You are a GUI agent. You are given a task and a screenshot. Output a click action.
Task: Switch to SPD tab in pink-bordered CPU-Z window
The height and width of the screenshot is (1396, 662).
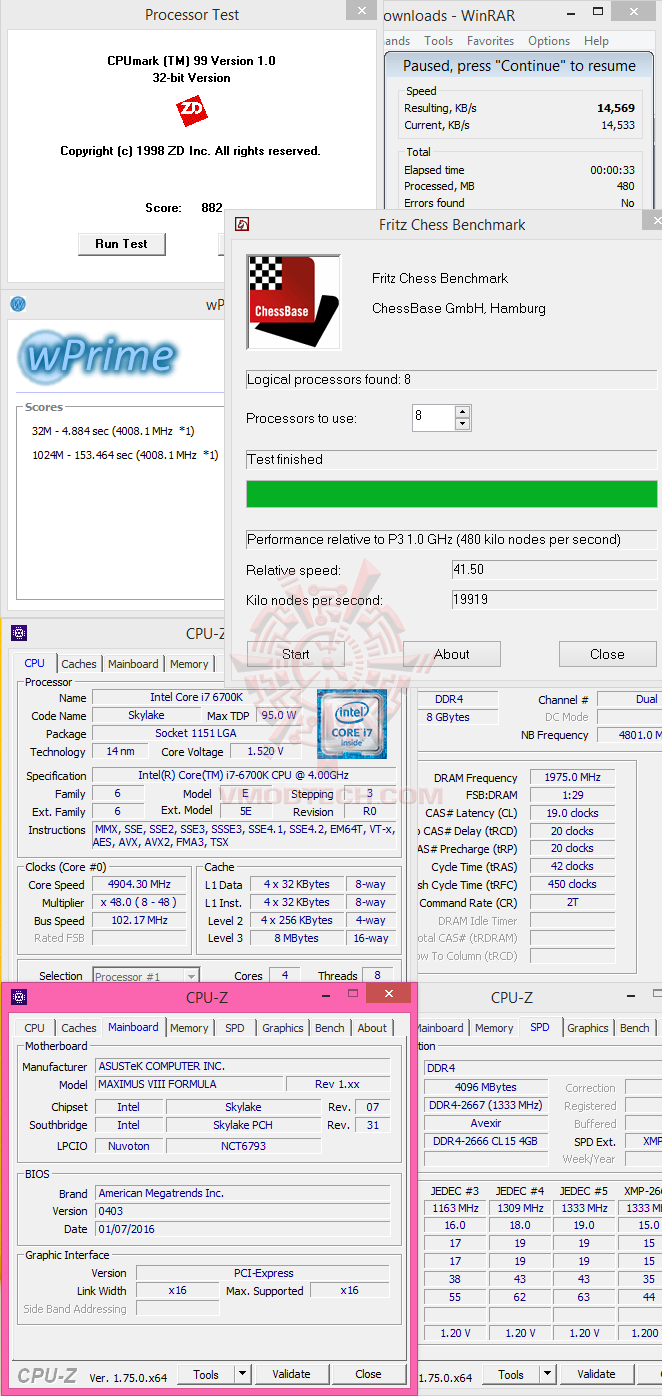(x=234, y=1028)
